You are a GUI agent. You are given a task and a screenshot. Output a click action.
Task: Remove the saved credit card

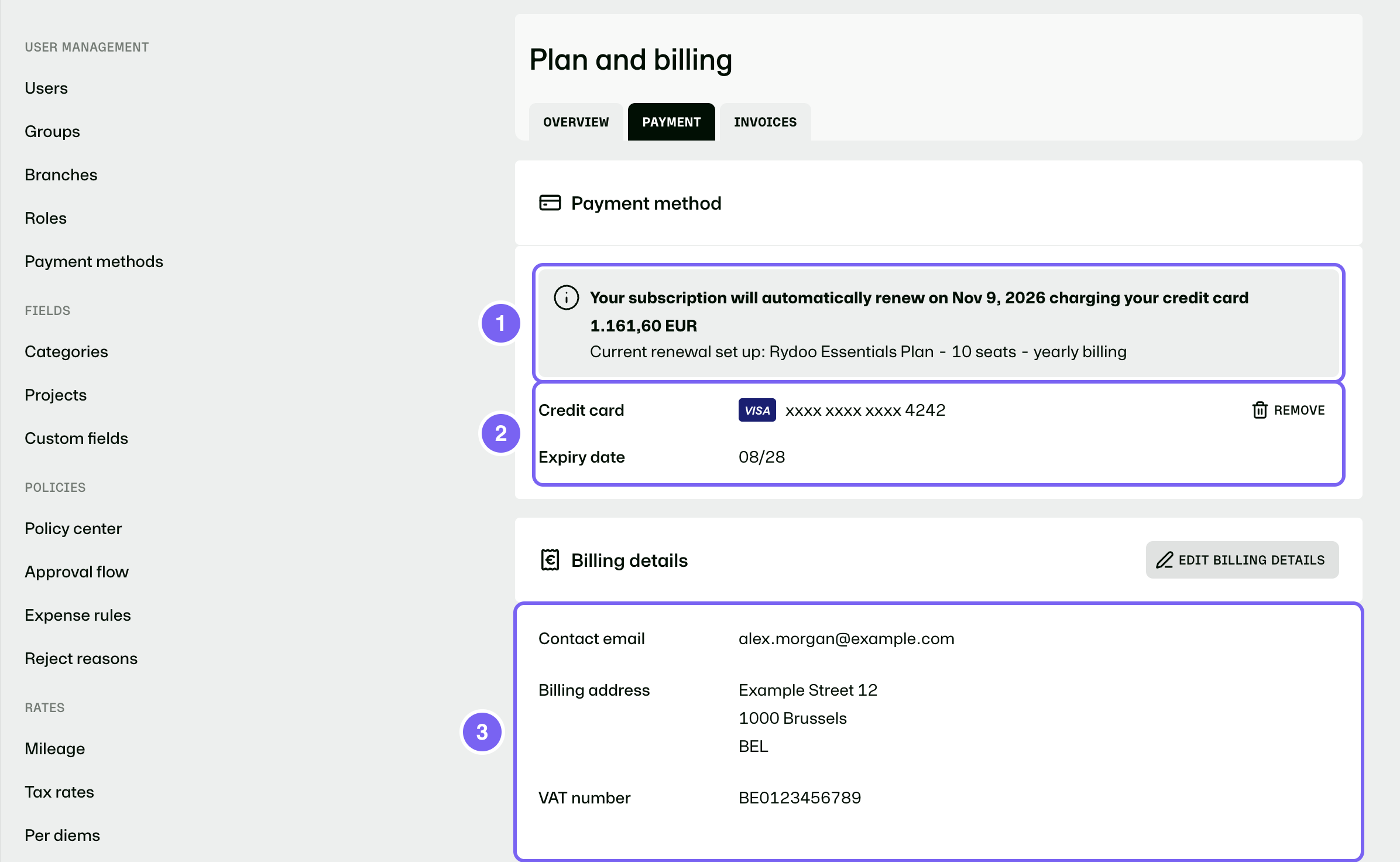click(x=1288, y=410)
